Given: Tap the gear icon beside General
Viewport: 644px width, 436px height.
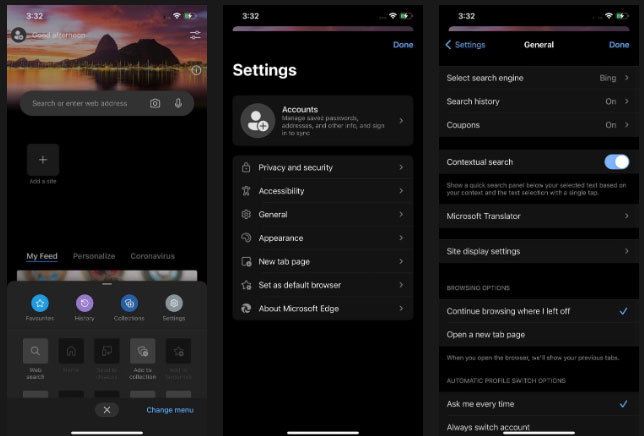Looking at the screenshot, I should tap(246, 214).
